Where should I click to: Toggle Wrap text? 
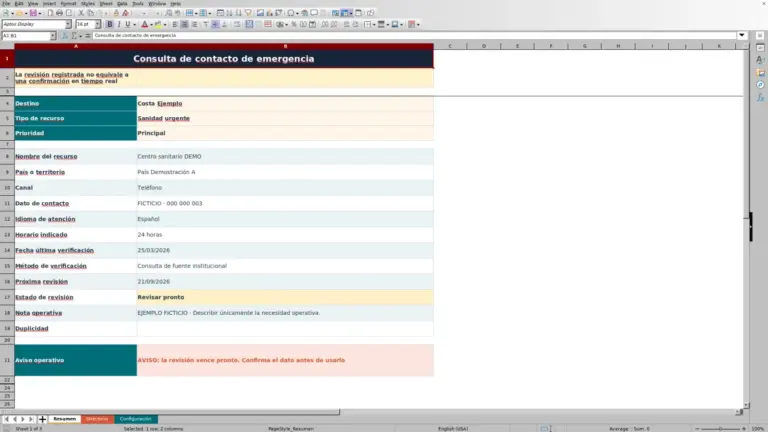point(237,24)
